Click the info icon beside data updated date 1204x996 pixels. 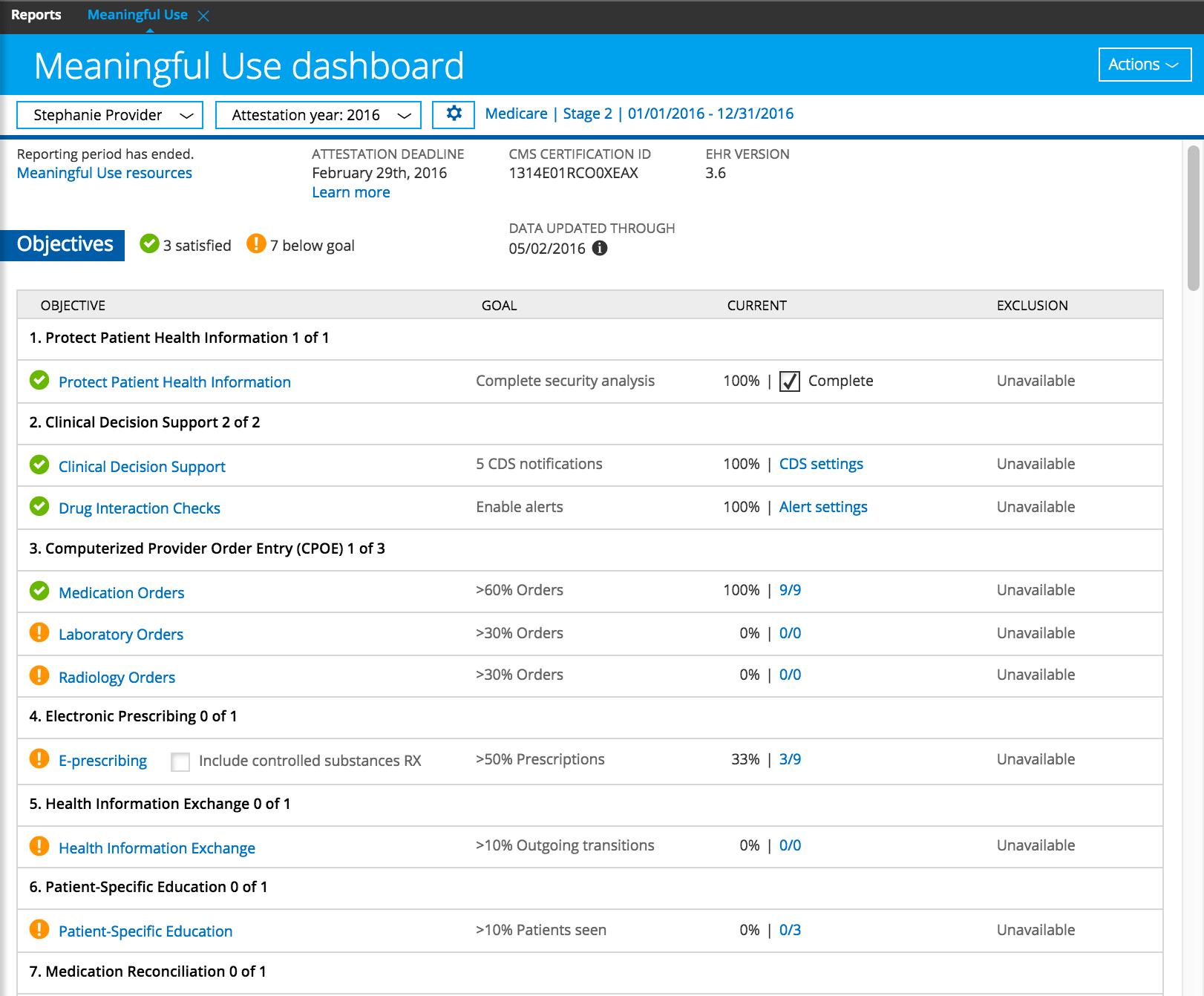click(600, 249)
